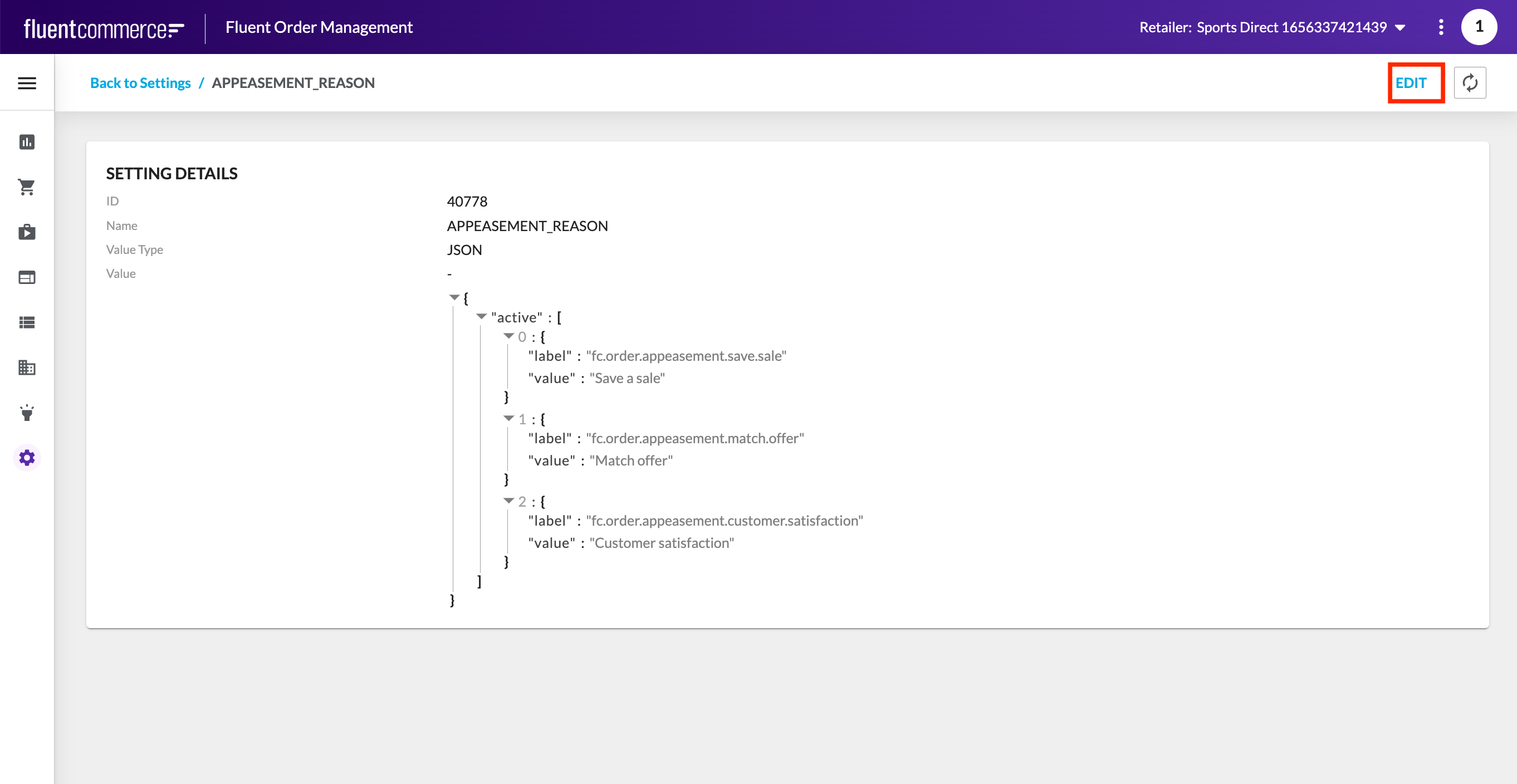1517x784 pixels.
Task: Click the EDIT button
Action: (1411, 83)
